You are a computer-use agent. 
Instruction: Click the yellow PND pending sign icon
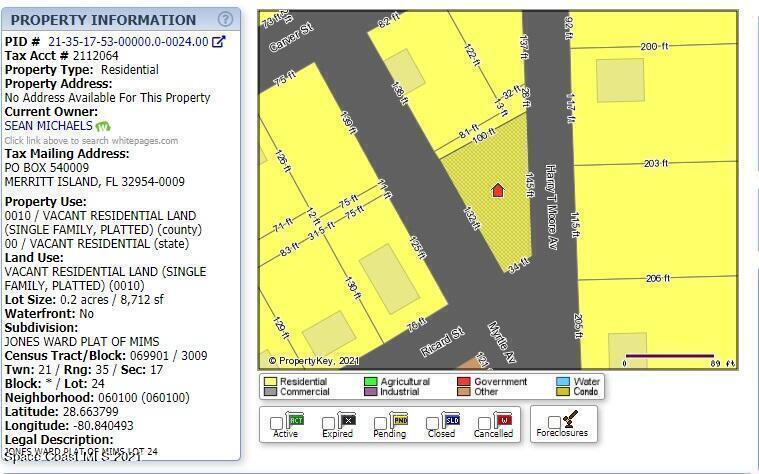click(399, 420)
